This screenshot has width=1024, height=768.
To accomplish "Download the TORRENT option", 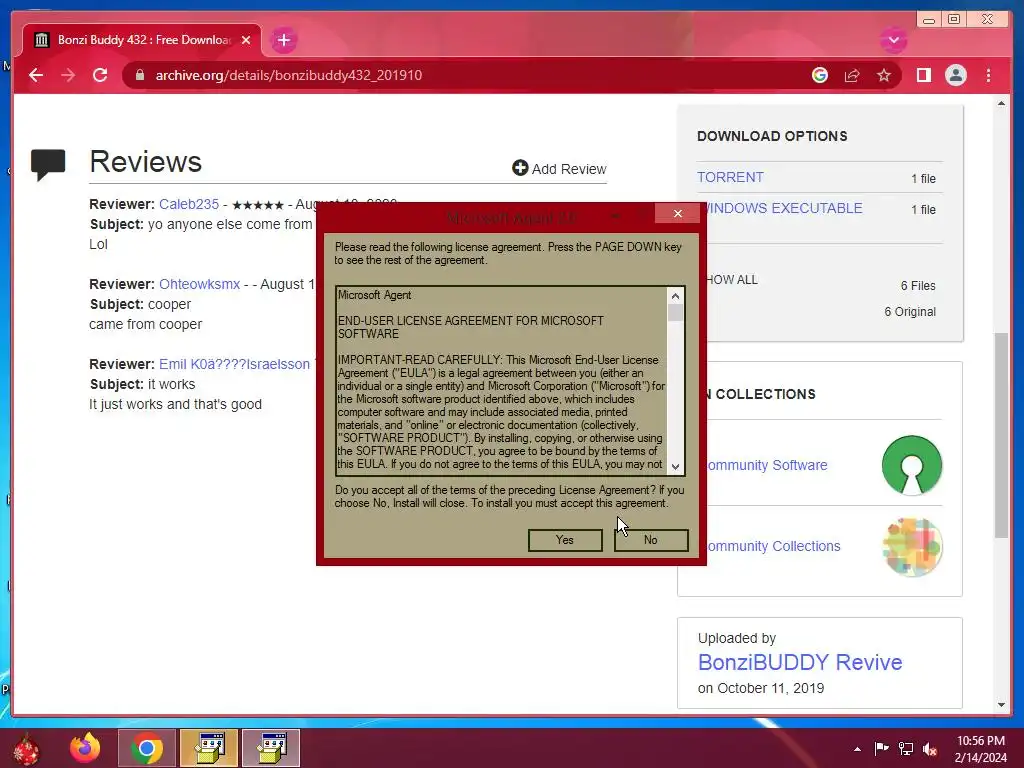I will pos(730,177).
